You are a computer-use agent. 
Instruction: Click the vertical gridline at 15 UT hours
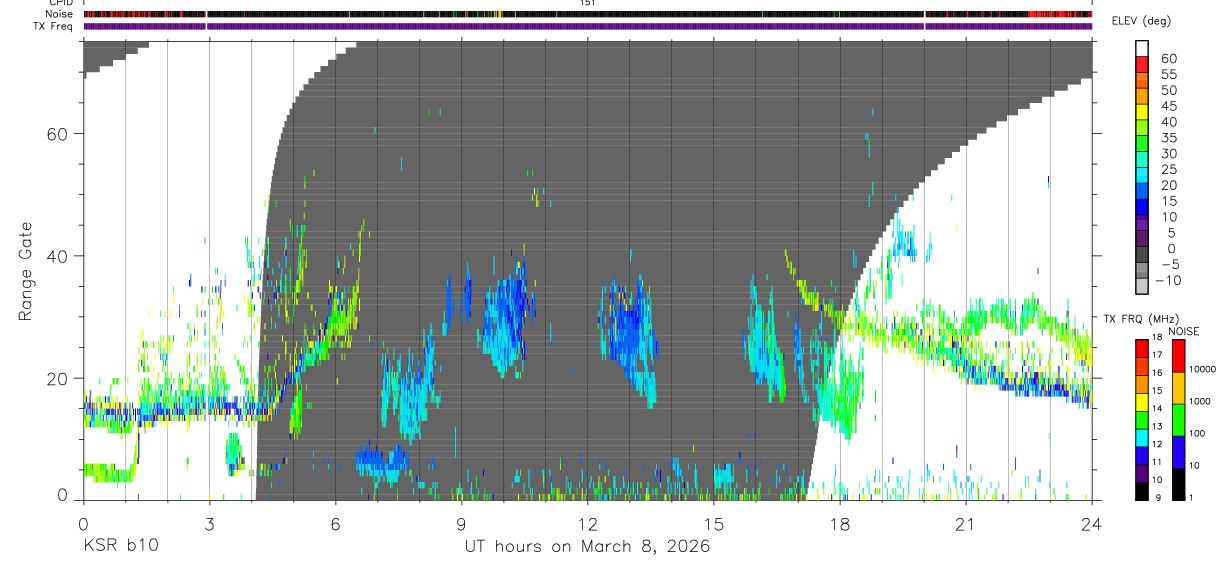pyautogui.click(x=714, y=270)
